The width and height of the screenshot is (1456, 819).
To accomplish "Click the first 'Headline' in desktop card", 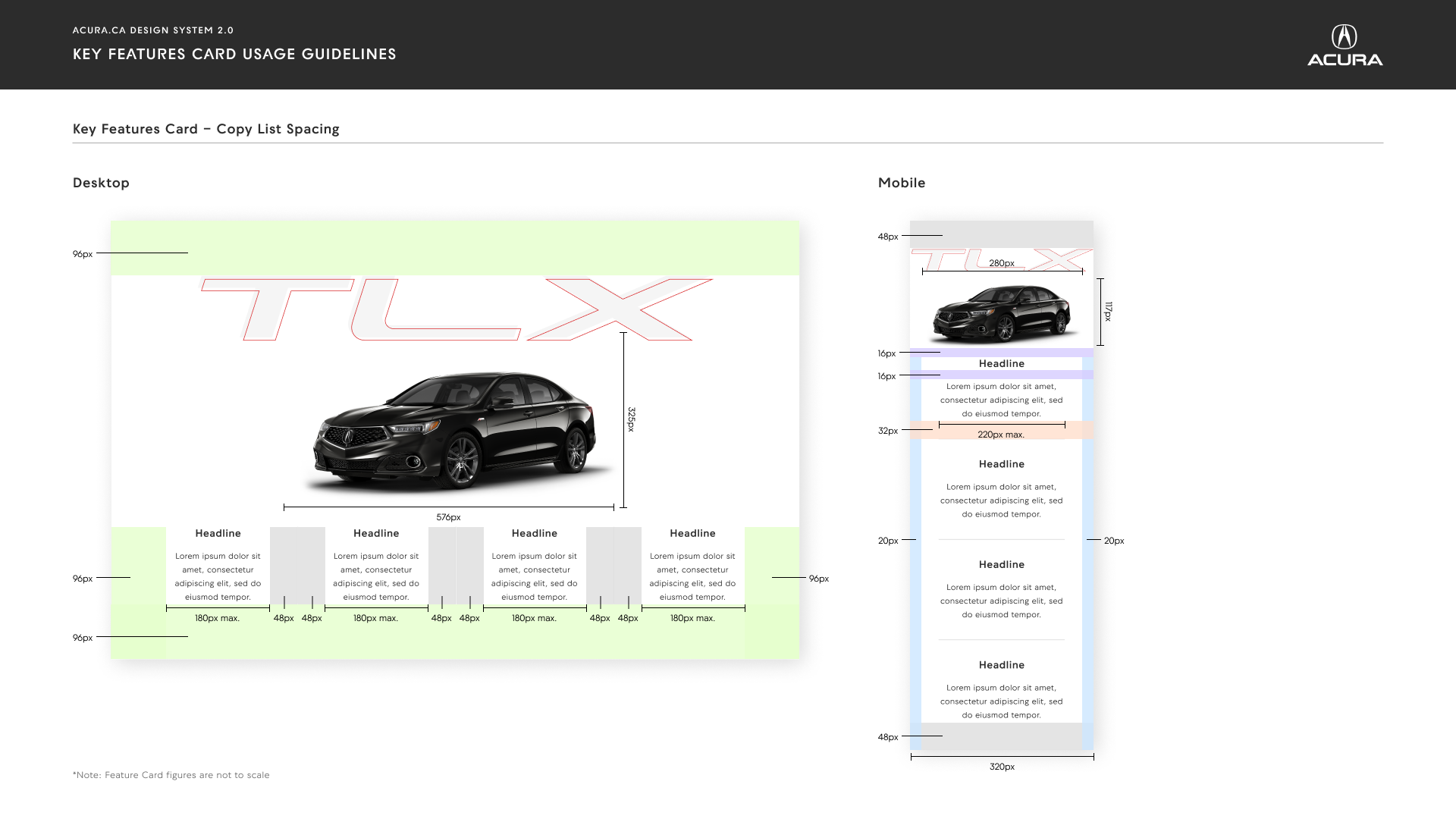I will pos(218,533).
